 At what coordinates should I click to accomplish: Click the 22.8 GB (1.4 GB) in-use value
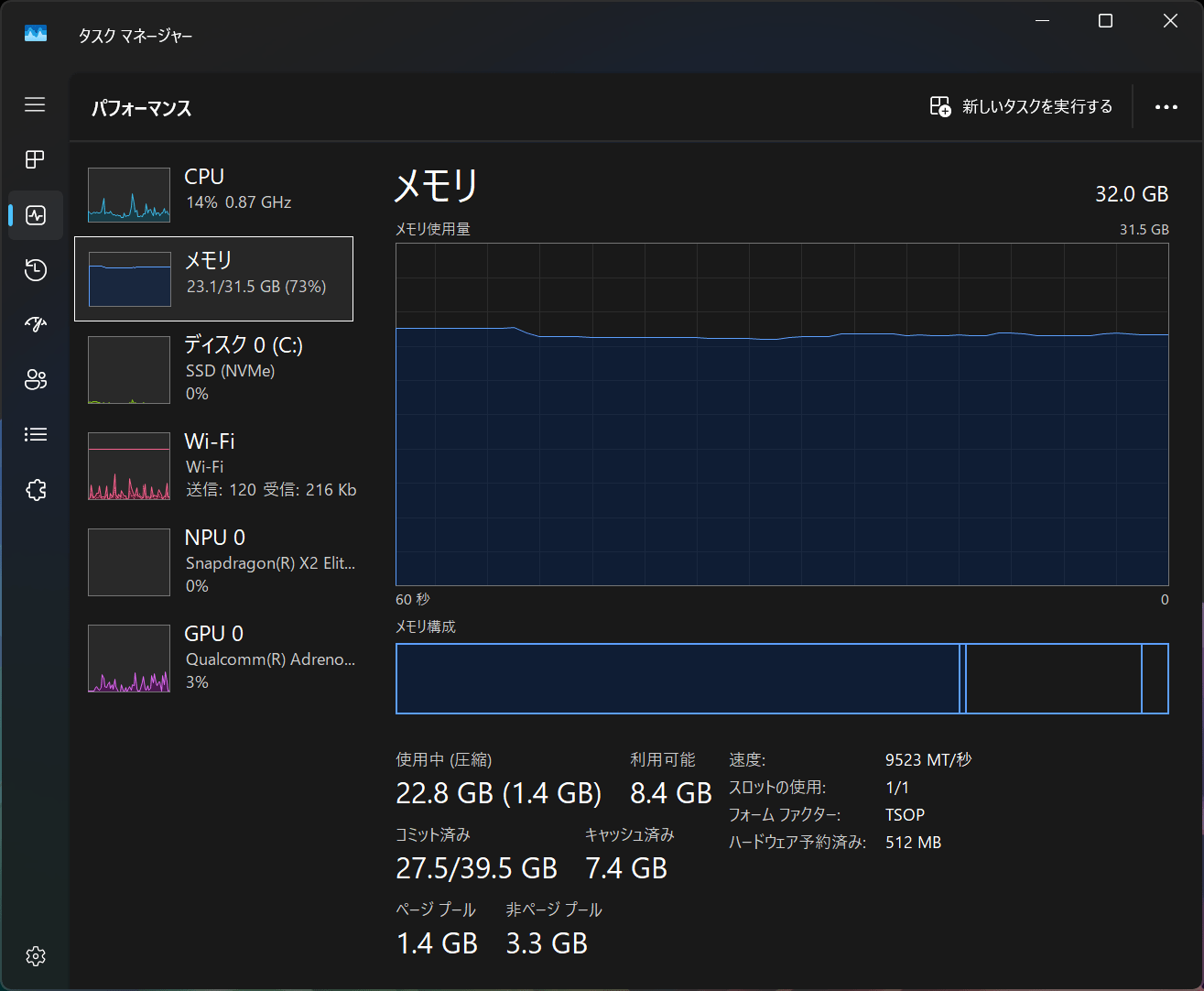coord(498,792)
